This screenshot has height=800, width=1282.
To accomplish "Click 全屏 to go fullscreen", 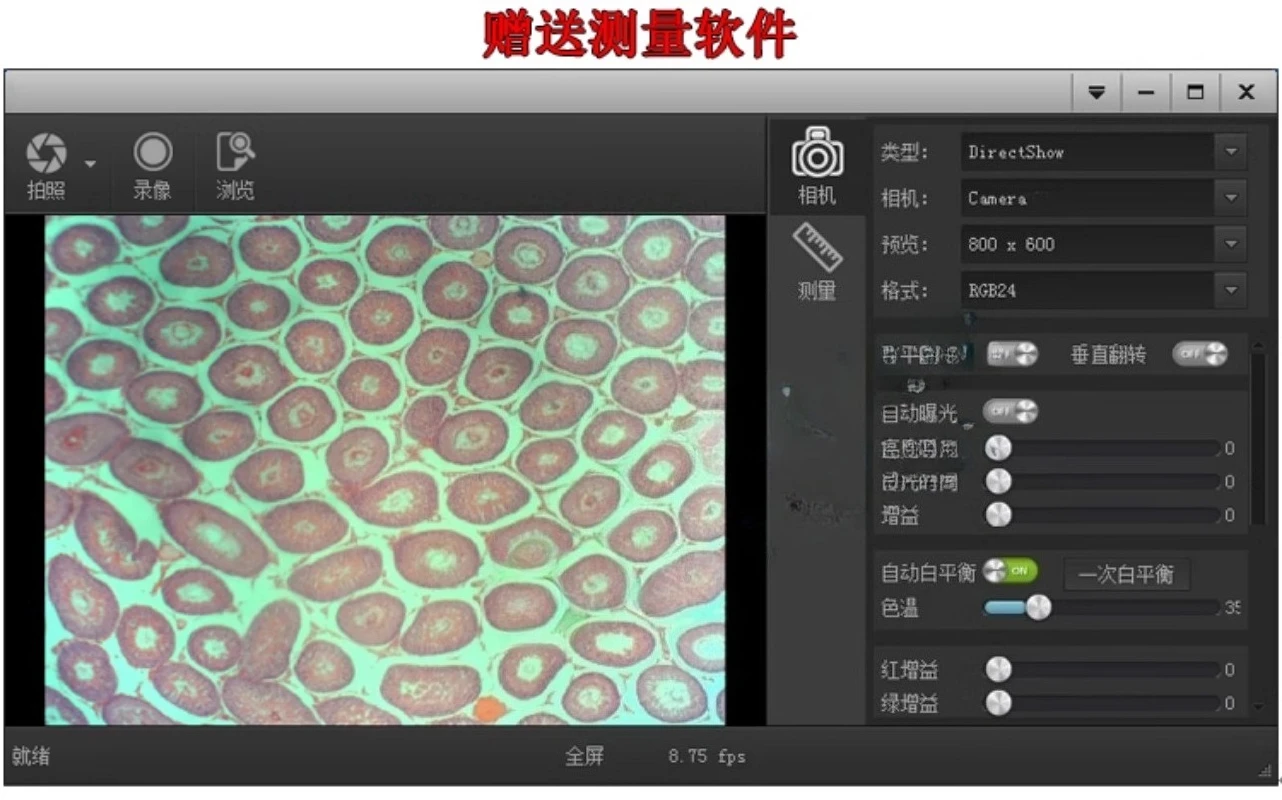I will pyautogui.click(x=584, y=757).
